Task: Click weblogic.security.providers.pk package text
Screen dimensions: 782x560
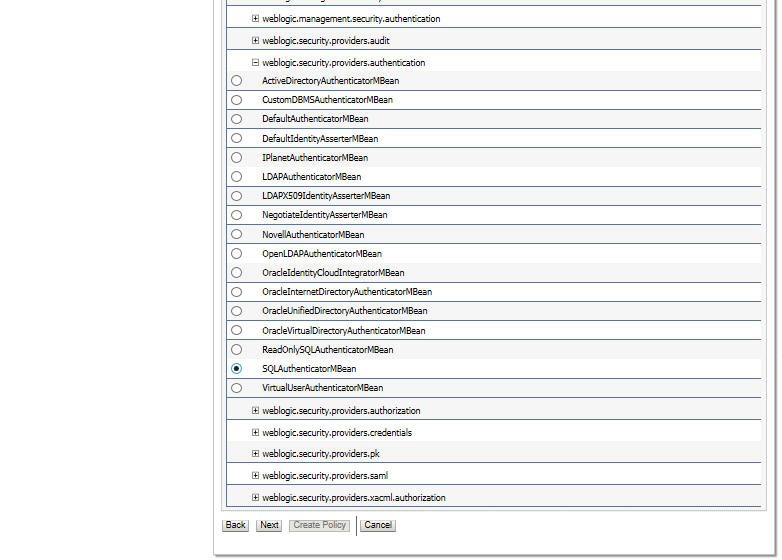Action: (321, 454)
